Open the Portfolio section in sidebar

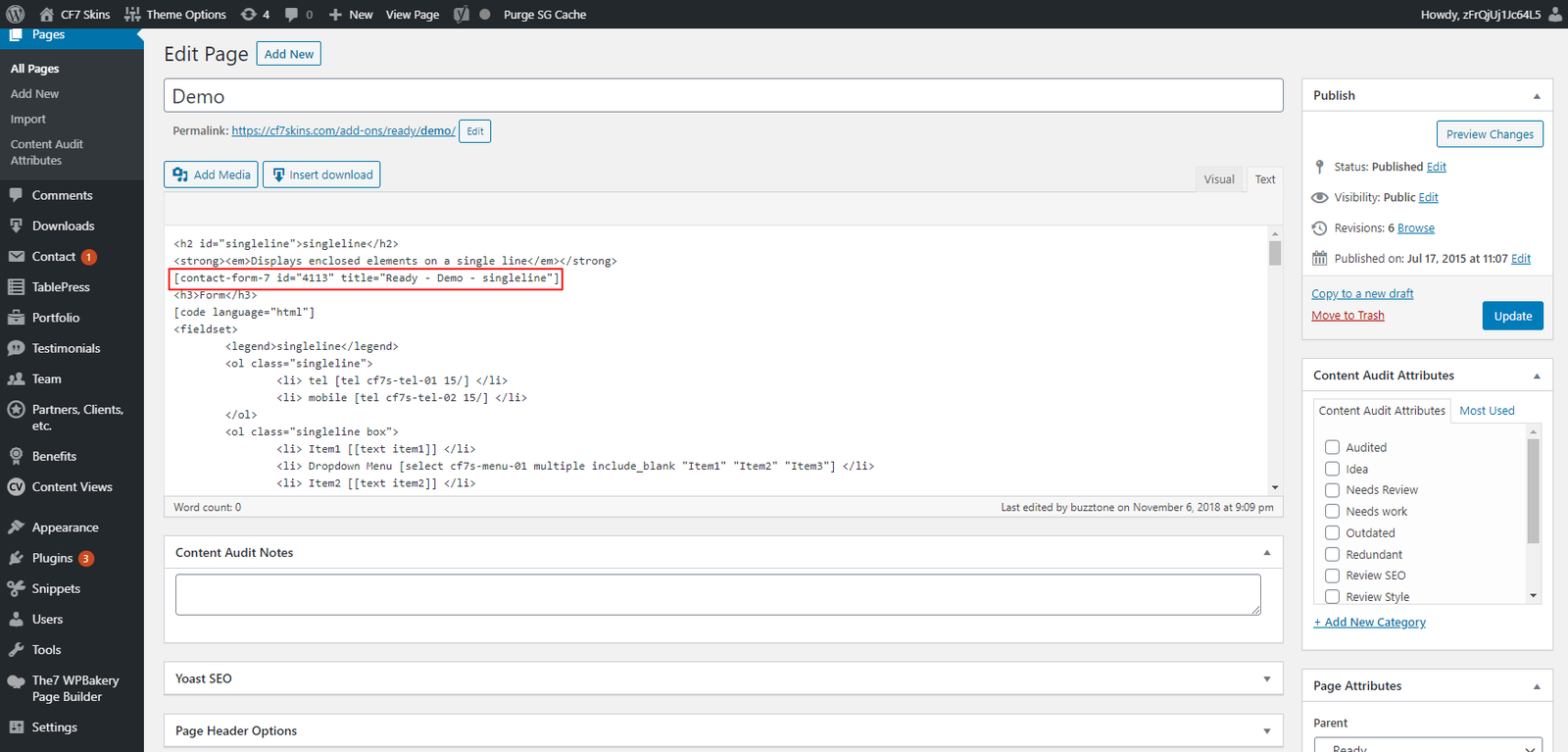(55, 318)
